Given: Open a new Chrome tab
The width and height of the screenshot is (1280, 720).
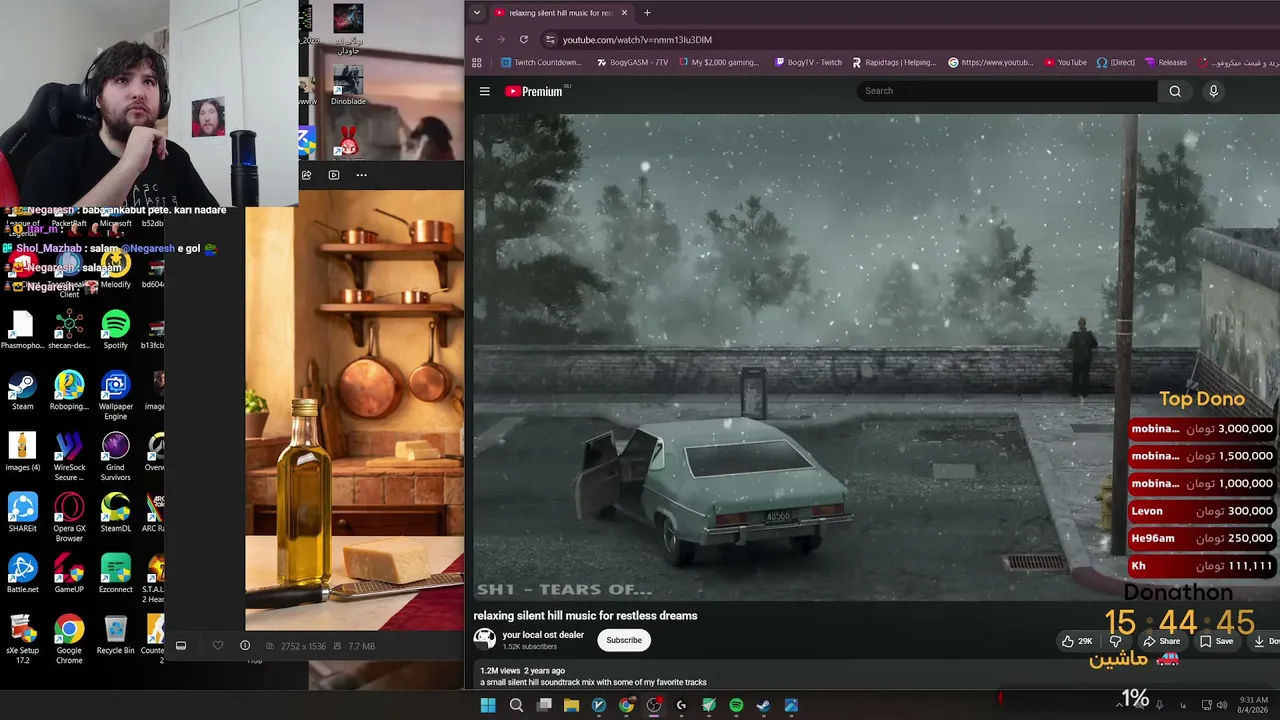Looking at the screenshot, I should click(x=647, y=13).
